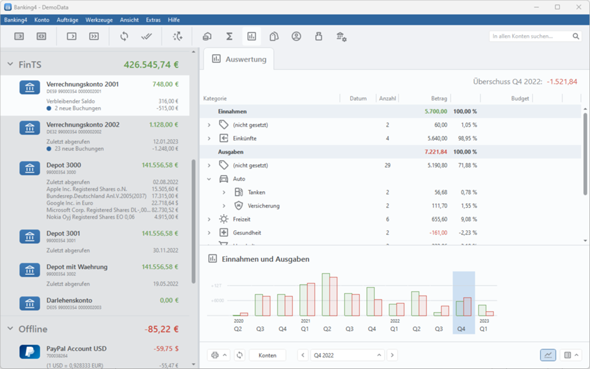590x369 pixels.
Task: Expand the Einkünfte category row
Action: [209, 138]
